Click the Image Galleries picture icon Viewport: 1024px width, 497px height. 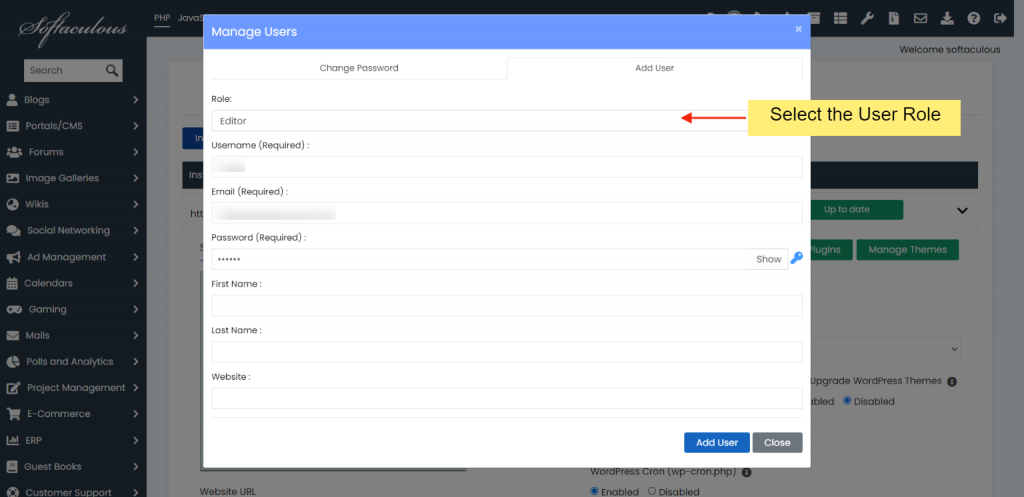[12, 178]
